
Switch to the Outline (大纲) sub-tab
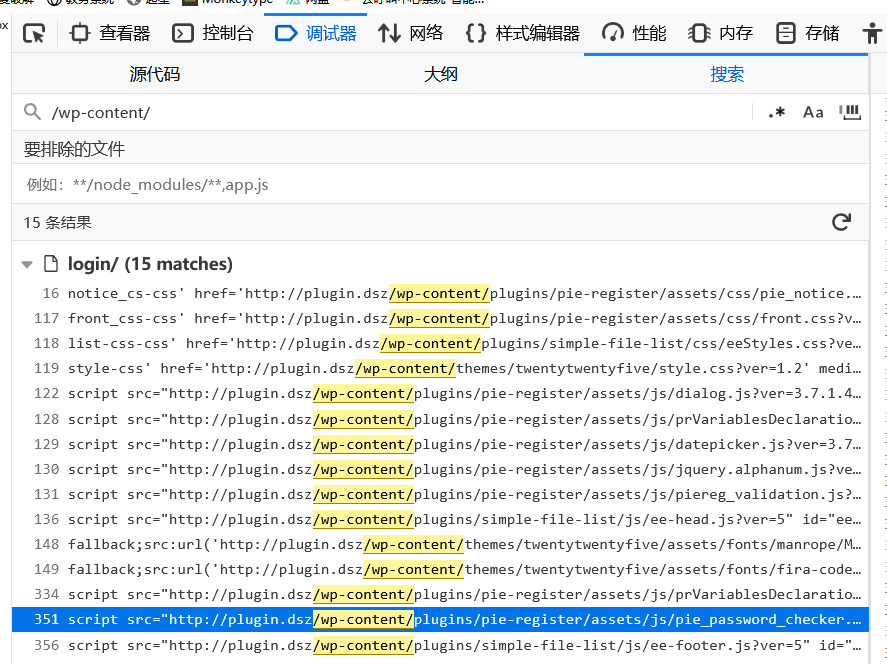[x=441, y=75]
